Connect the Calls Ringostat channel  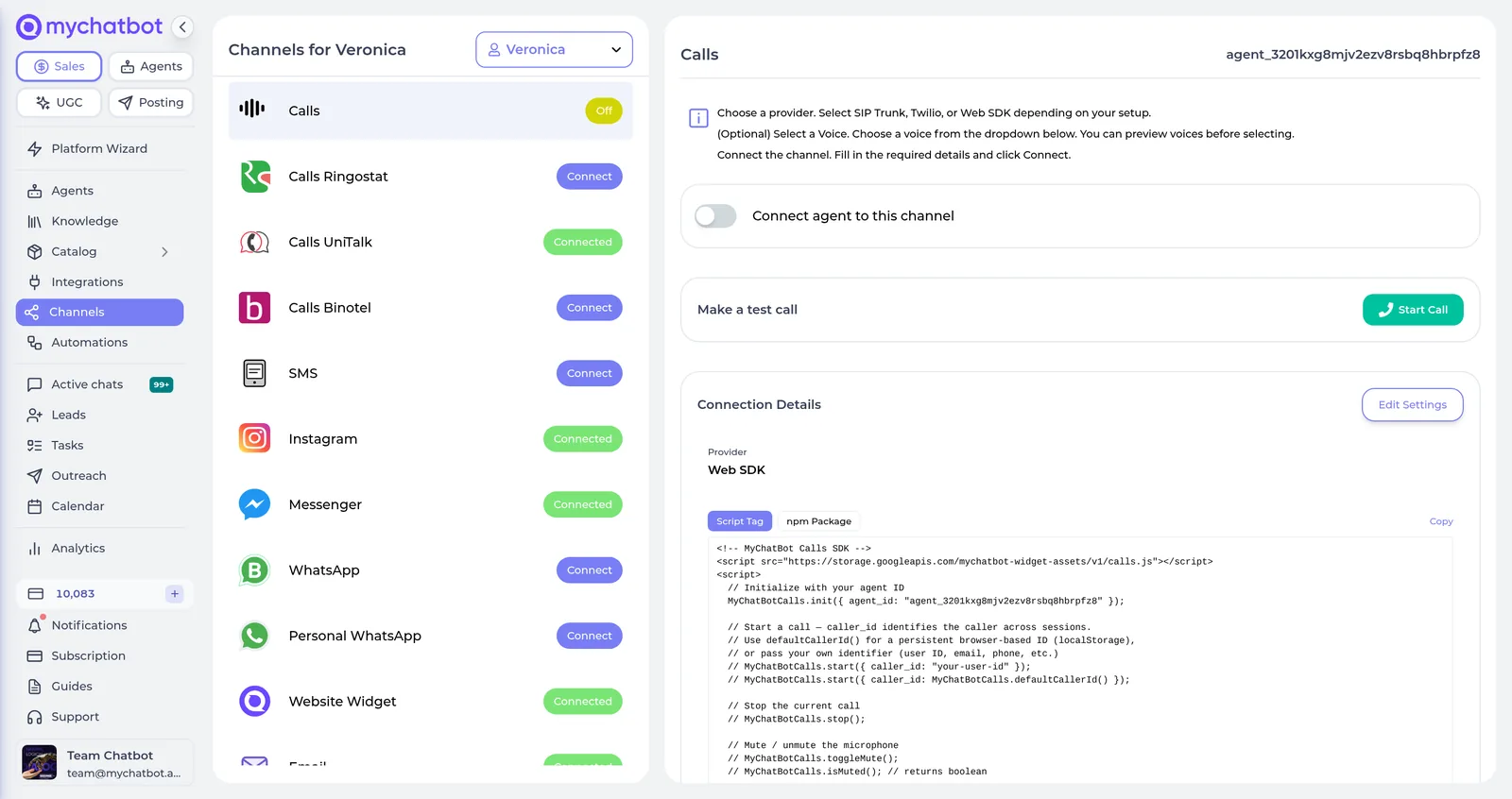pos(590,177)
